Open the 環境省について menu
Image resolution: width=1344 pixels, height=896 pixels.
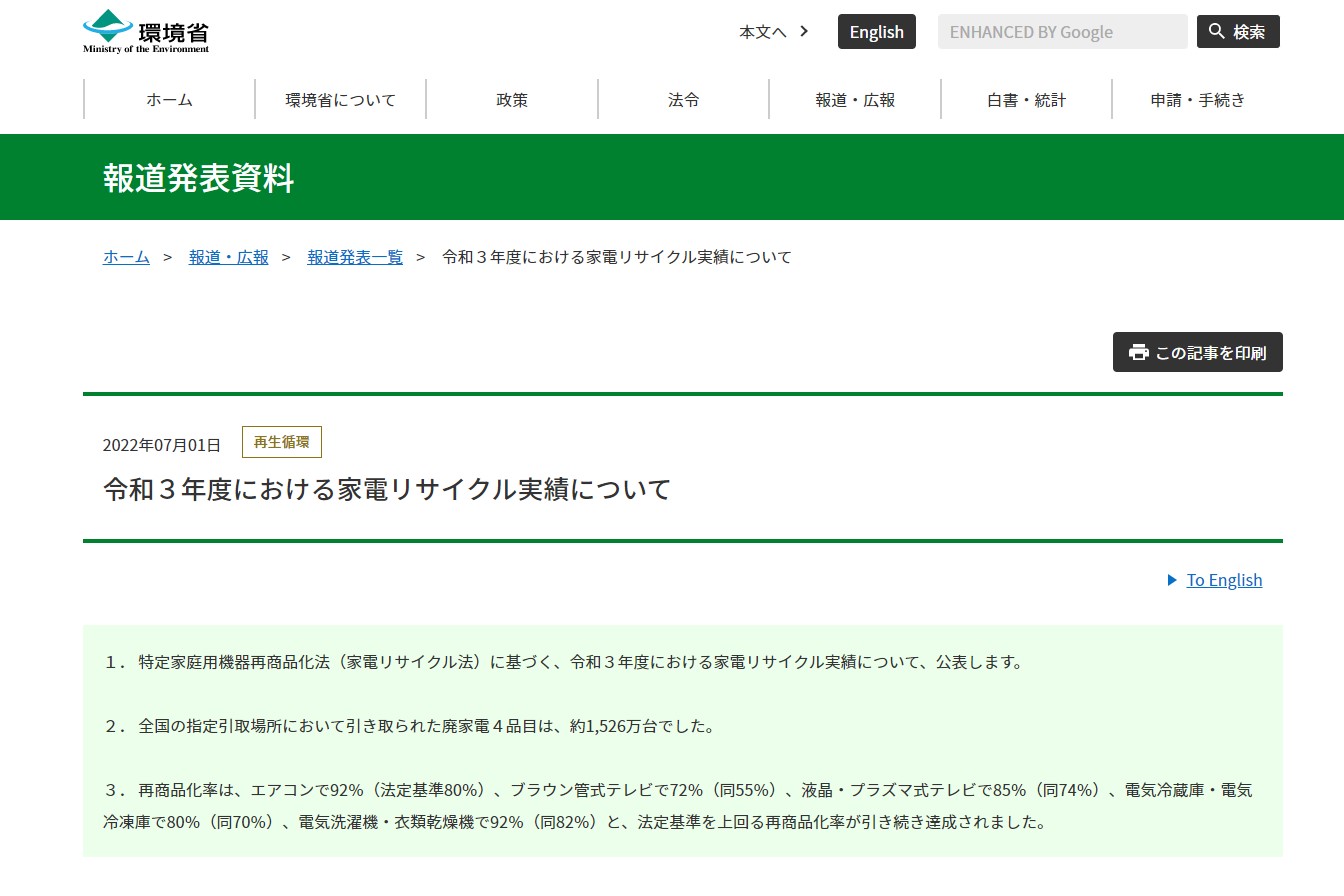(x=340, y=100)
